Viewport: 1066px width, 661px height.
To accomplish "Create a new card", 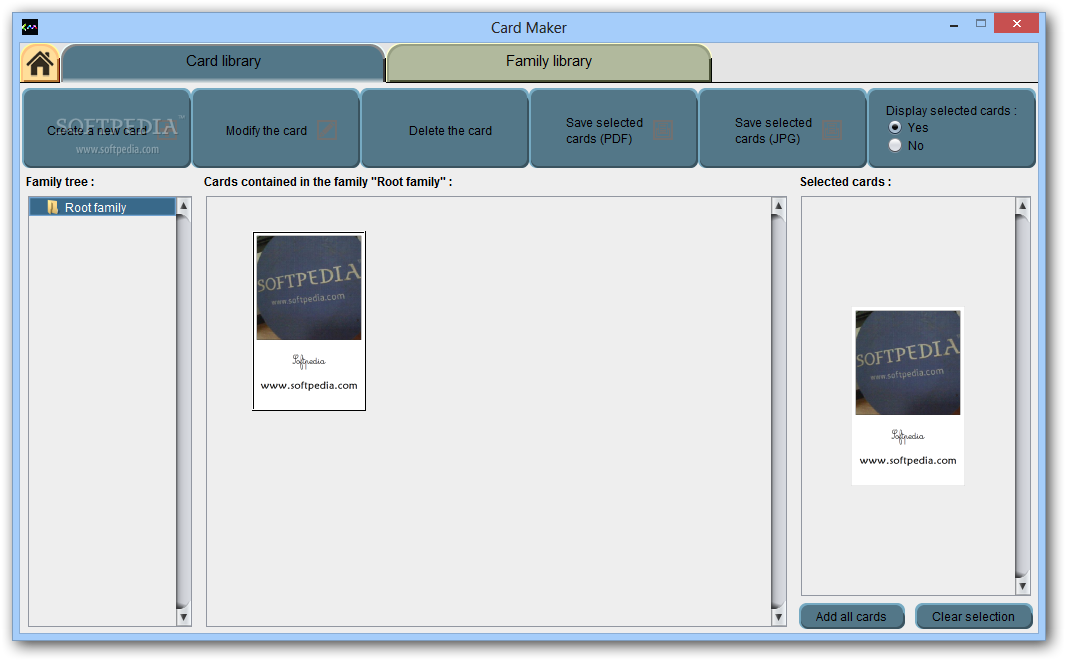I will coord(107,129).
